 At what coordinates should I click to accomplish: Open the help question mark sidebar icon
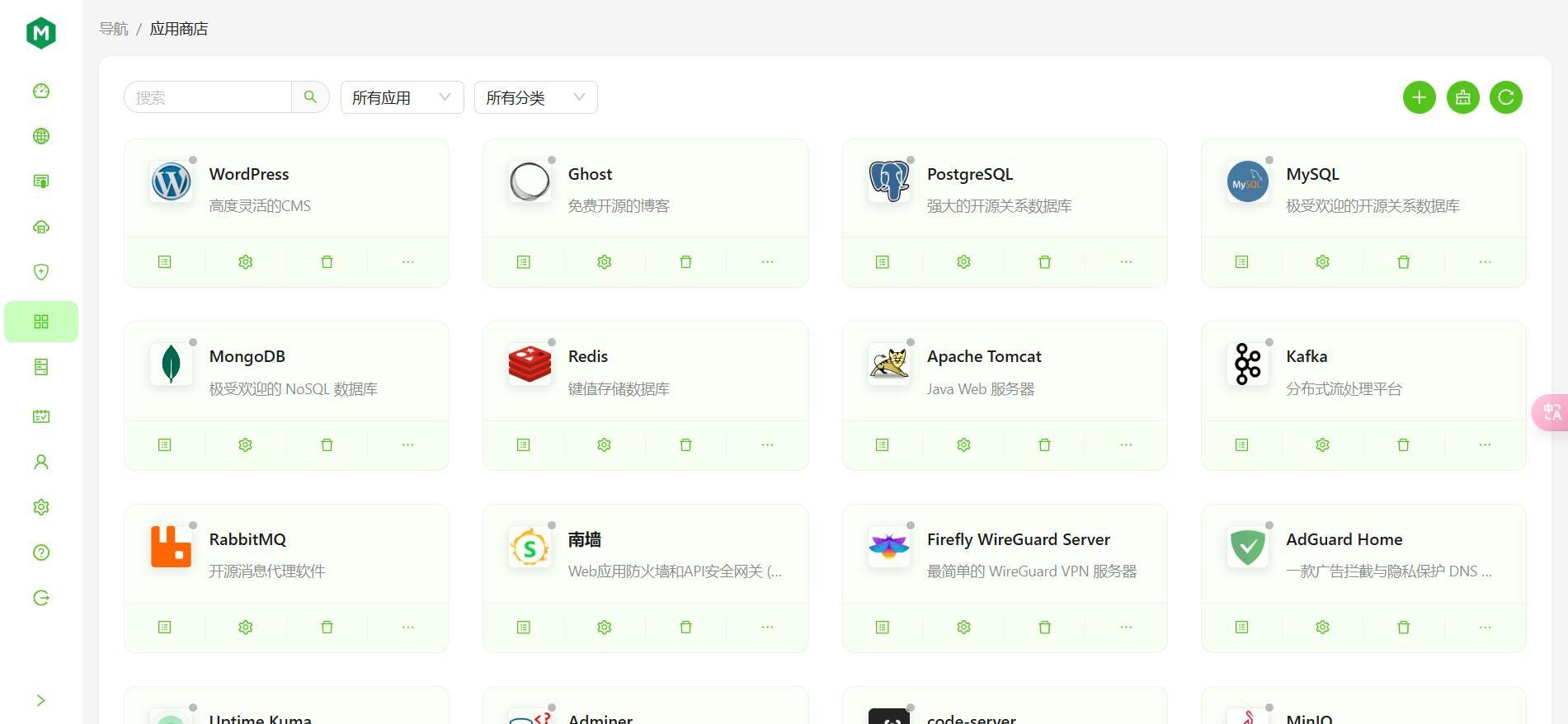click(x=41, y=552)
